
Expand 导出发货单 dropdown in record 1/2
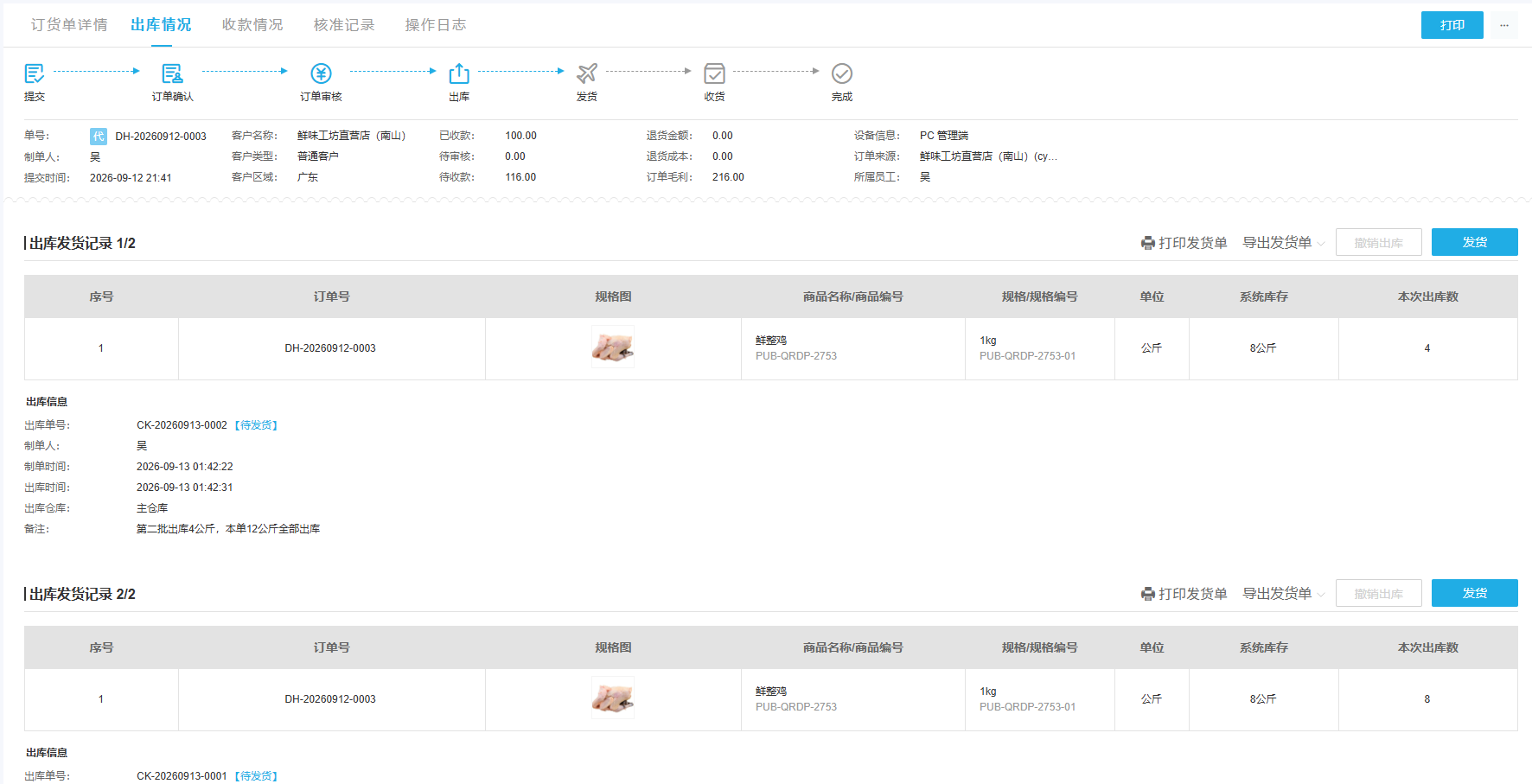pos(1284,243)
